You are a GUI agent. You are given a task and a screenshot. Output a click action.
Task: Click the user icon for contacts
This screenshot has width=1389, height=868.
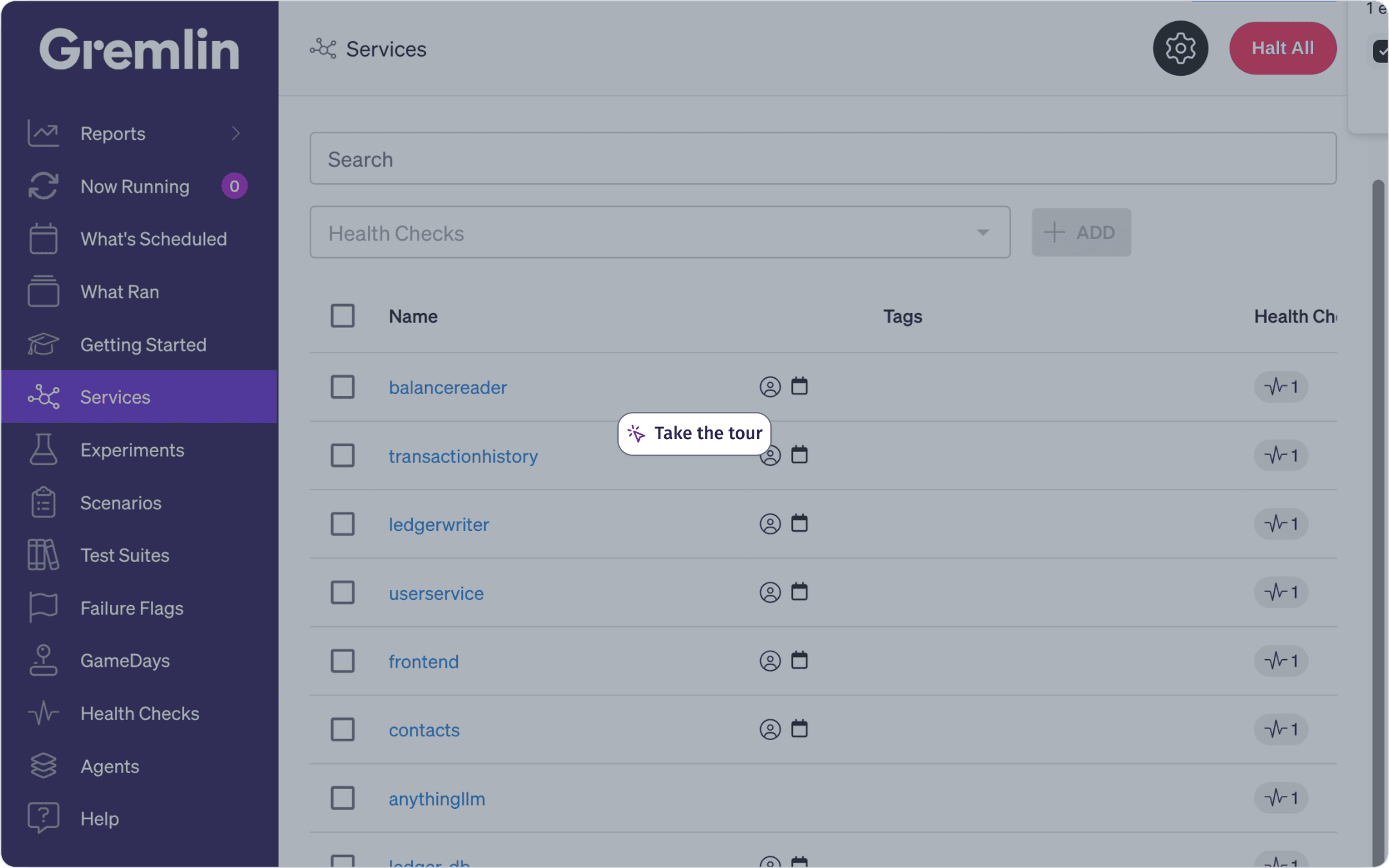[770, 729]
